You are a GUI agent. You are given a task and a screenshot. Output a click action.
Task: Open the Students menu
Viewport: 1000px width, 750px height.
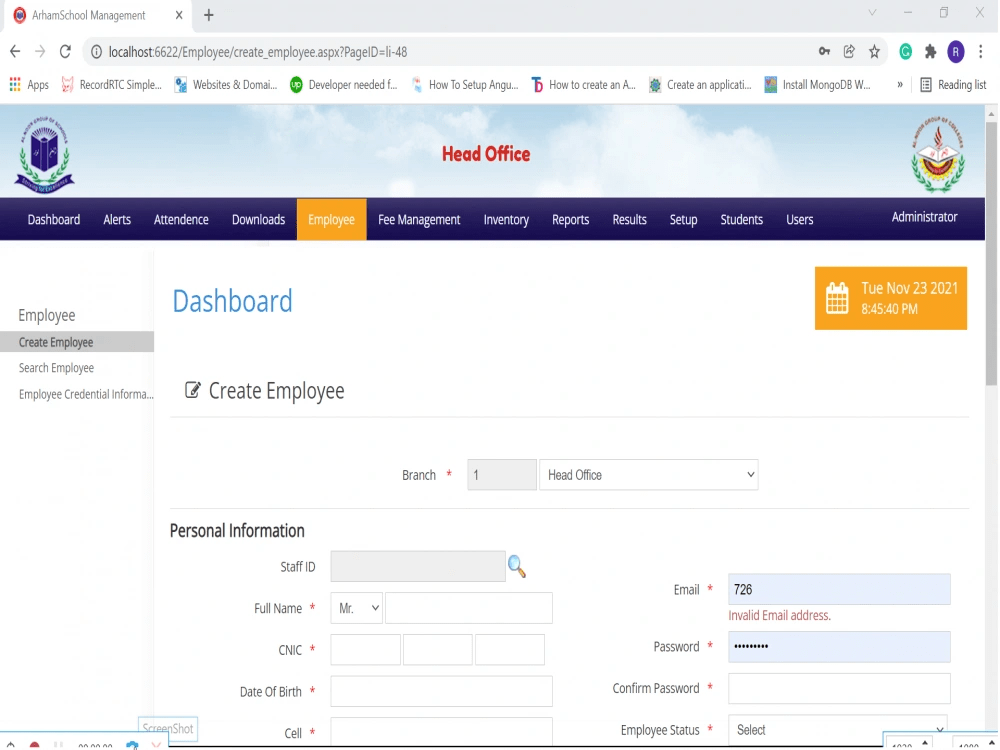(x=742, y=219)
